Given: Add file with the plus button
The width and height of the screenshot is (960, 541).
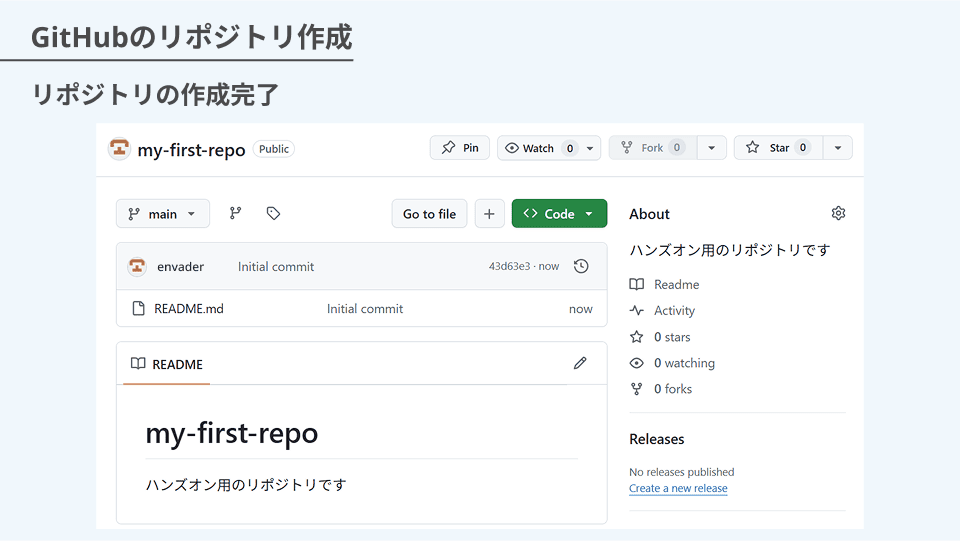Looking at the screenshot, I should pyautogui.click(x=489, y=214).
